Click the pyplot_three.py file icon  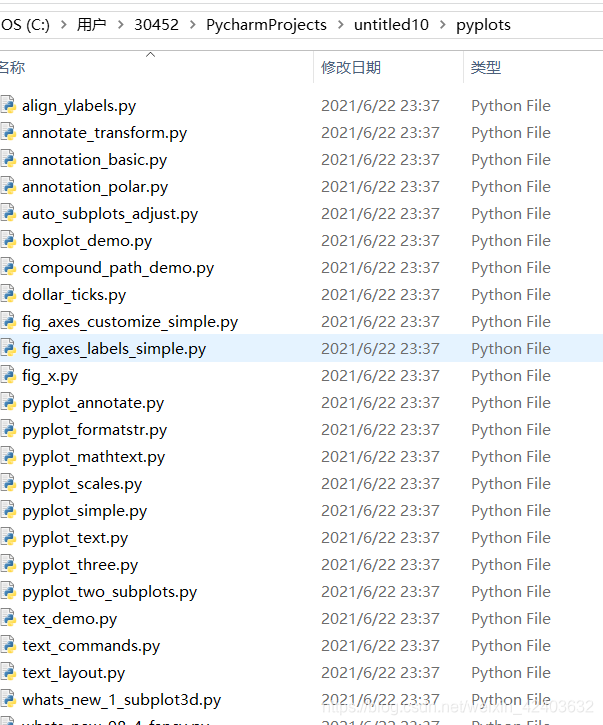[x=8, y=564]
